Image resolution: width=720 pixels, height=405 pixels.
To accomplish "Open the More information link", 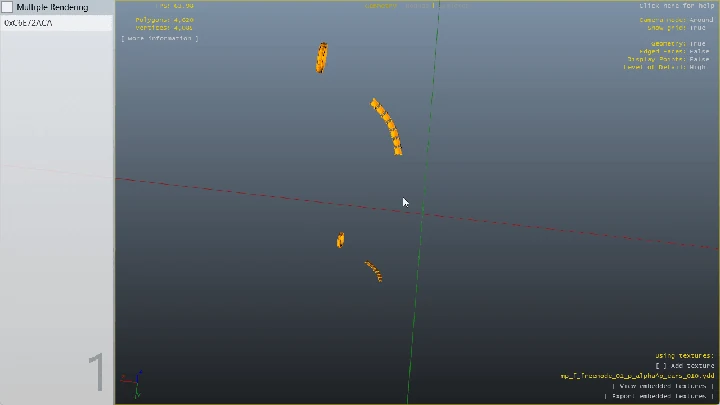I will point(160,39).
